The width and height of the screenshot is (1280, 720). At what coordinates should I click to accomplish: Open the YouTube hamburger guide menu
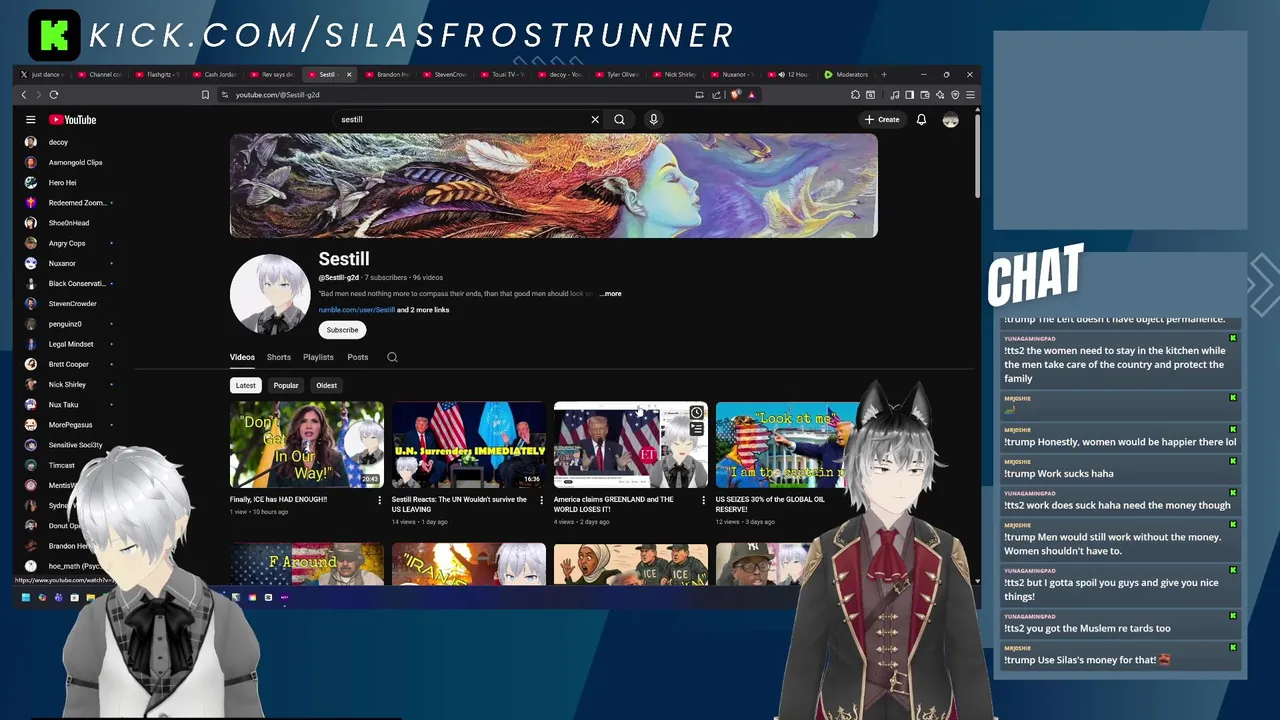[x=31, y=119]
